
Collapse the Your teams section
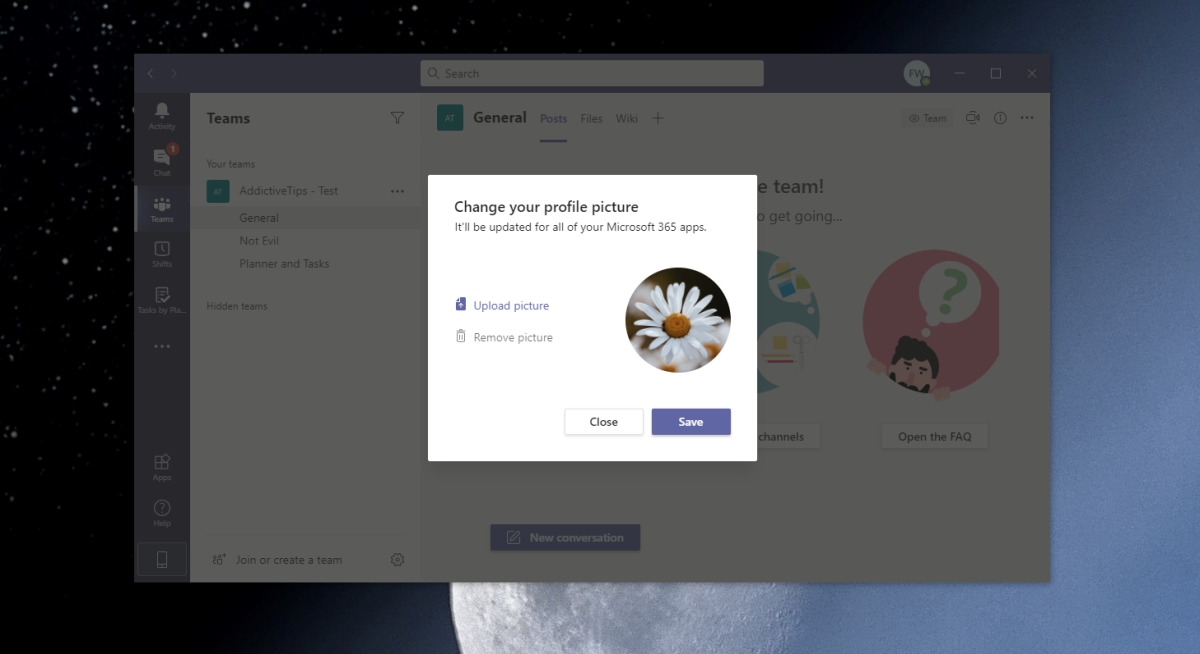[231, 164]
